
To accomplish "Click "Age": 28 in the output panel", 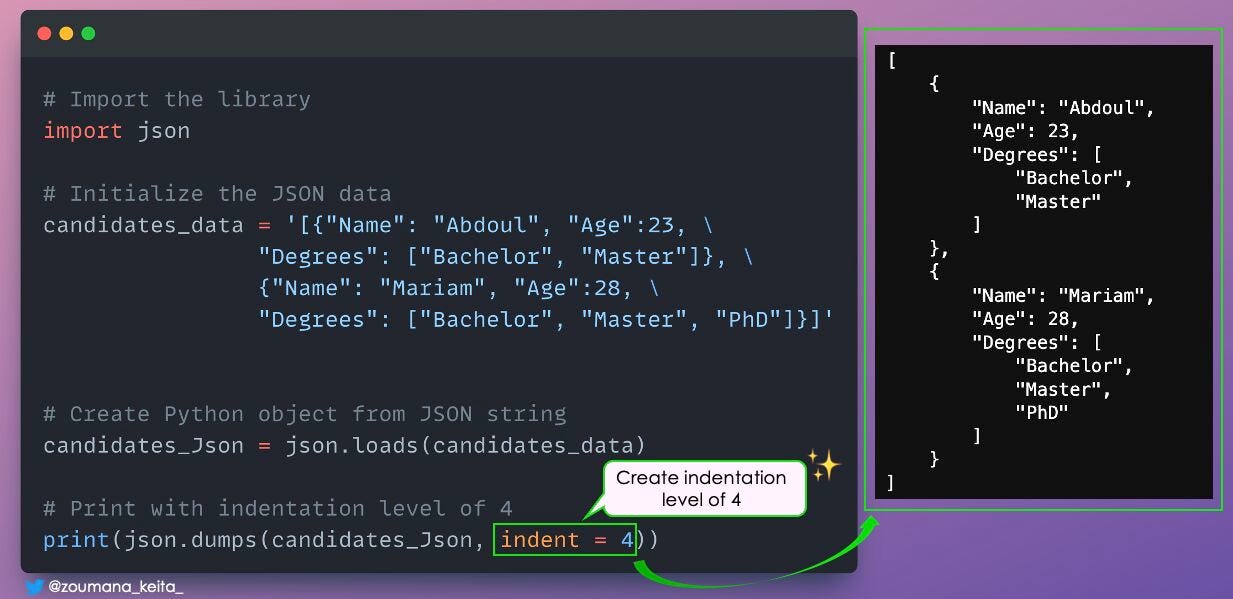I will (1025, 319).
